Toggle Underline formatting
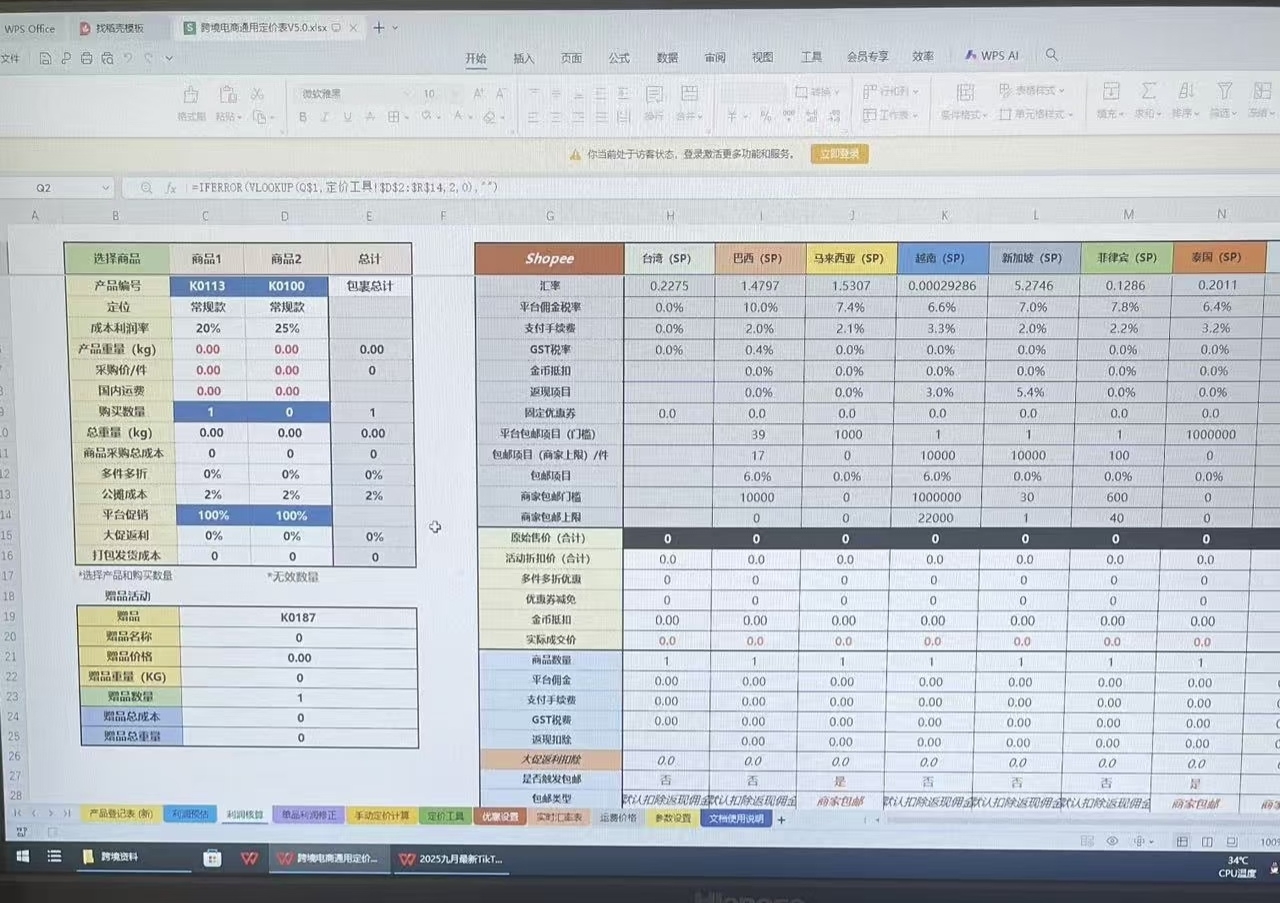 pyautogui.click(x=347, y=117)
